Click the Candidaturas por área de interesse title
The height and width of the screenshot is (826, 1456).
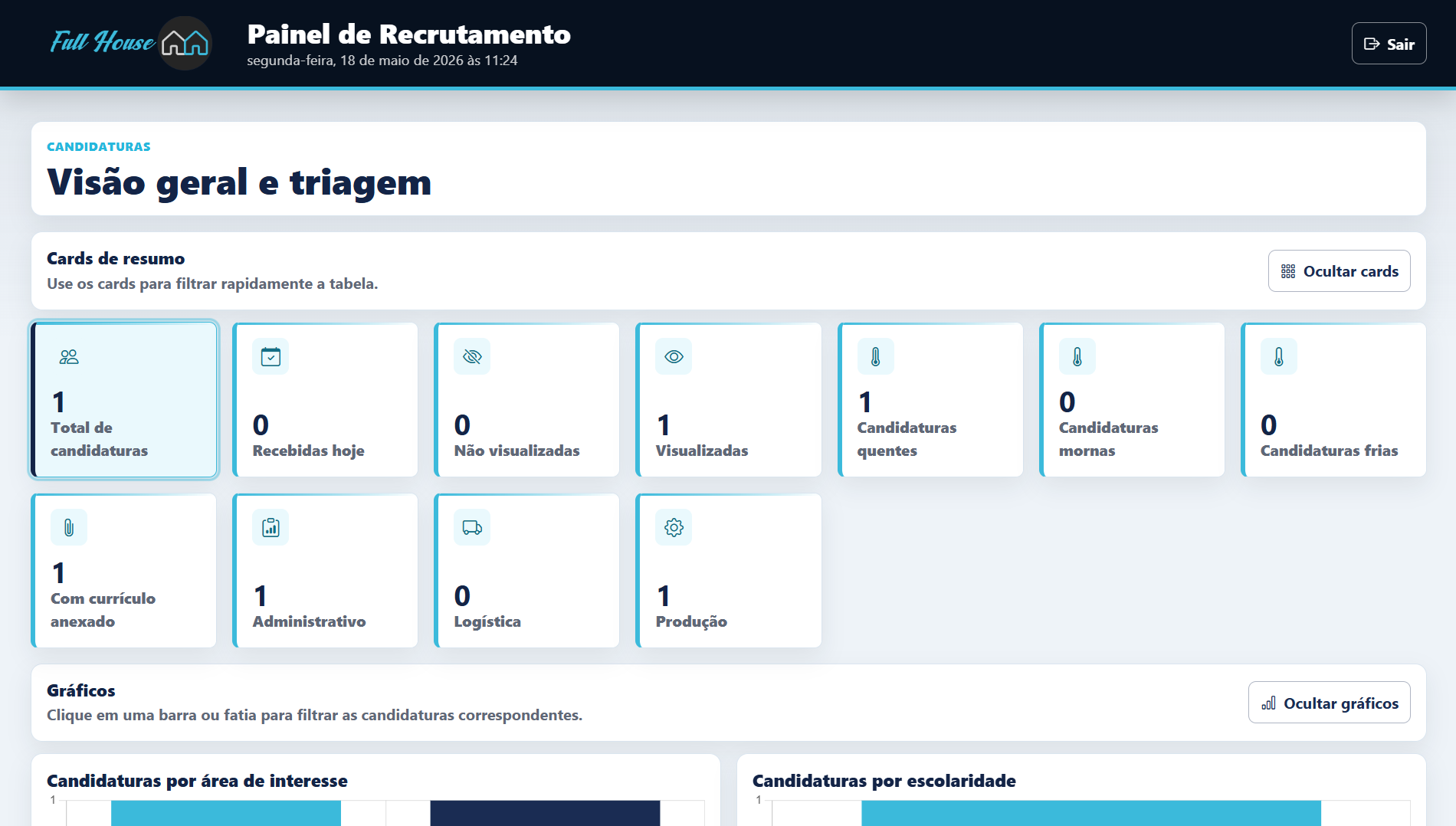[197, 781]
